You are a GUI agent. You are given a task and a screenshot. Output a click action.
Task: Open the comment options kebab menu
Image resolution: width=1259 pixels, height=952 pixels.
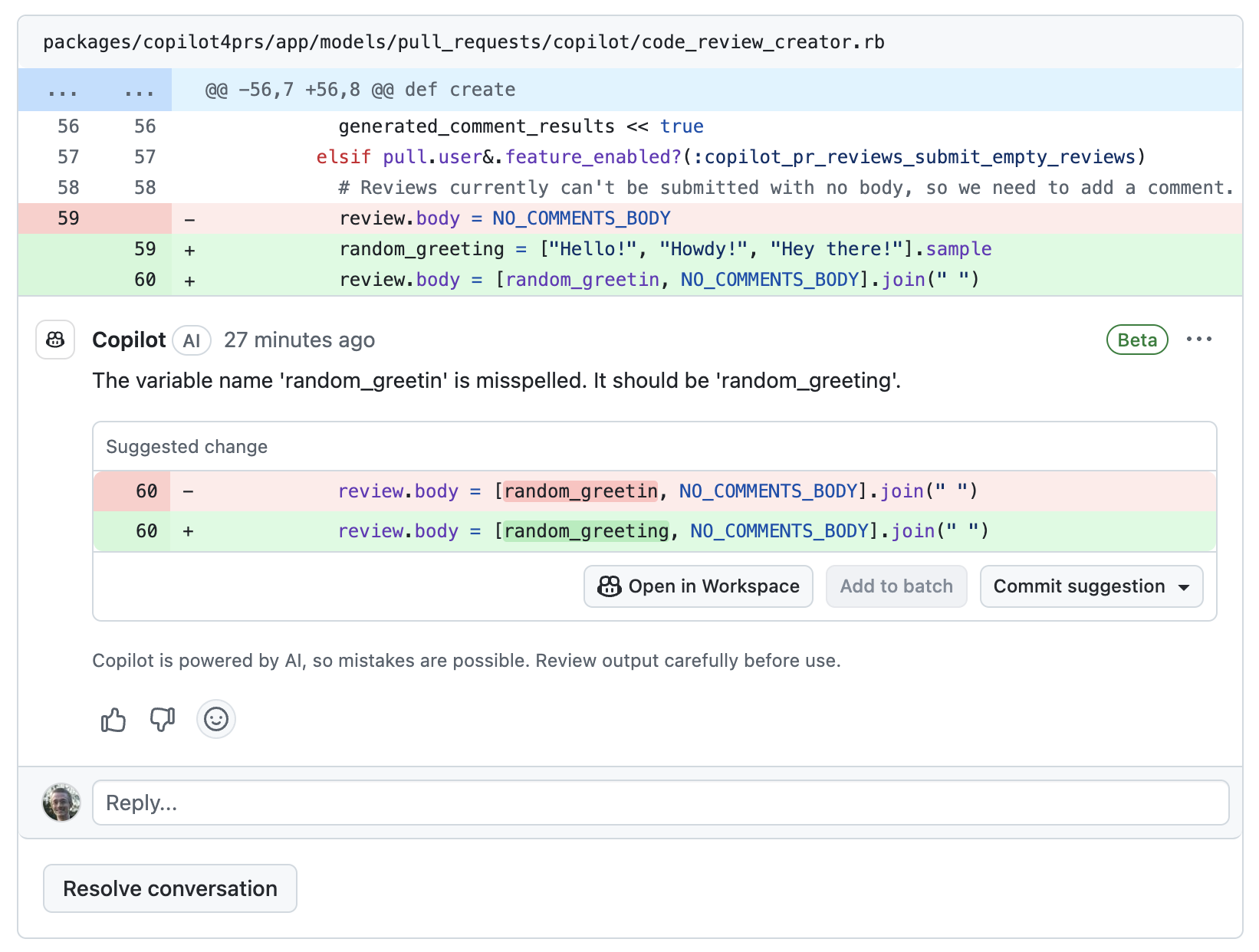click(x=1199, y=339)
